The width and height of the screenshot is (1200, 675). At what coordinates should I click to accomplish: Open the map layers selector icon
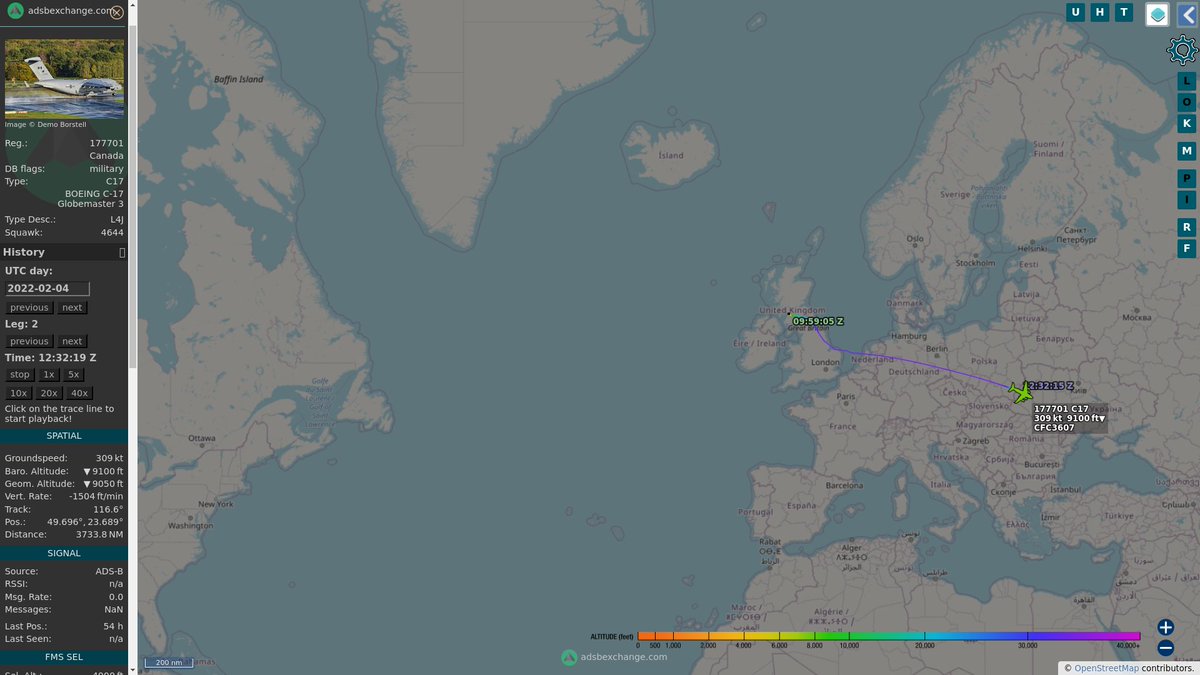coord(1157,14)
